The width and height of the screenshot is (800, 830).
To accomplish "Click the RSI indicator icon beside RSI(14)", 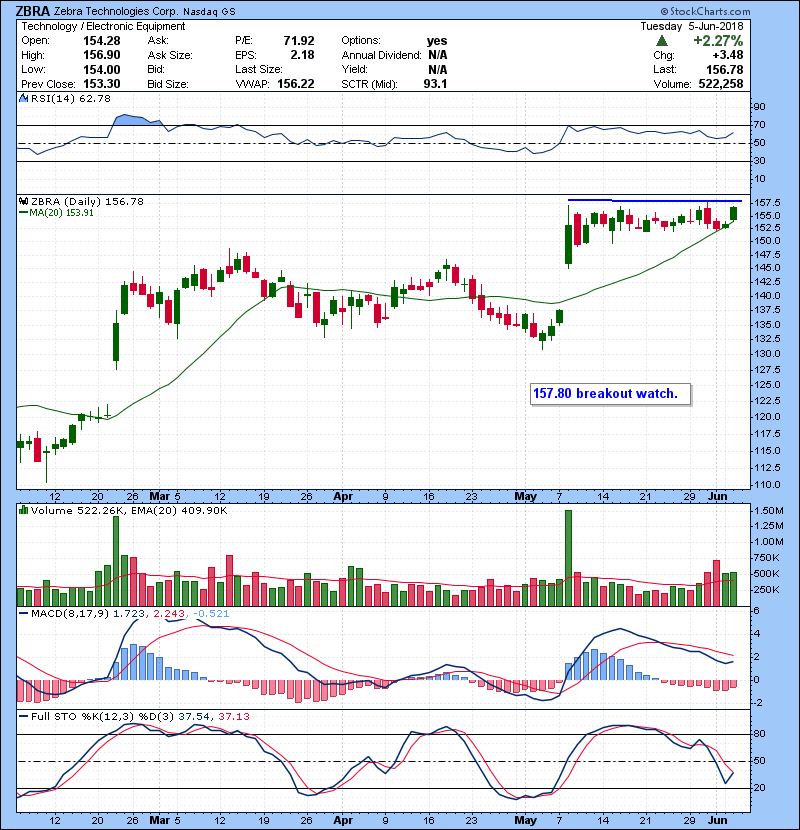I will pyautogui.click(x=23, y=98).
